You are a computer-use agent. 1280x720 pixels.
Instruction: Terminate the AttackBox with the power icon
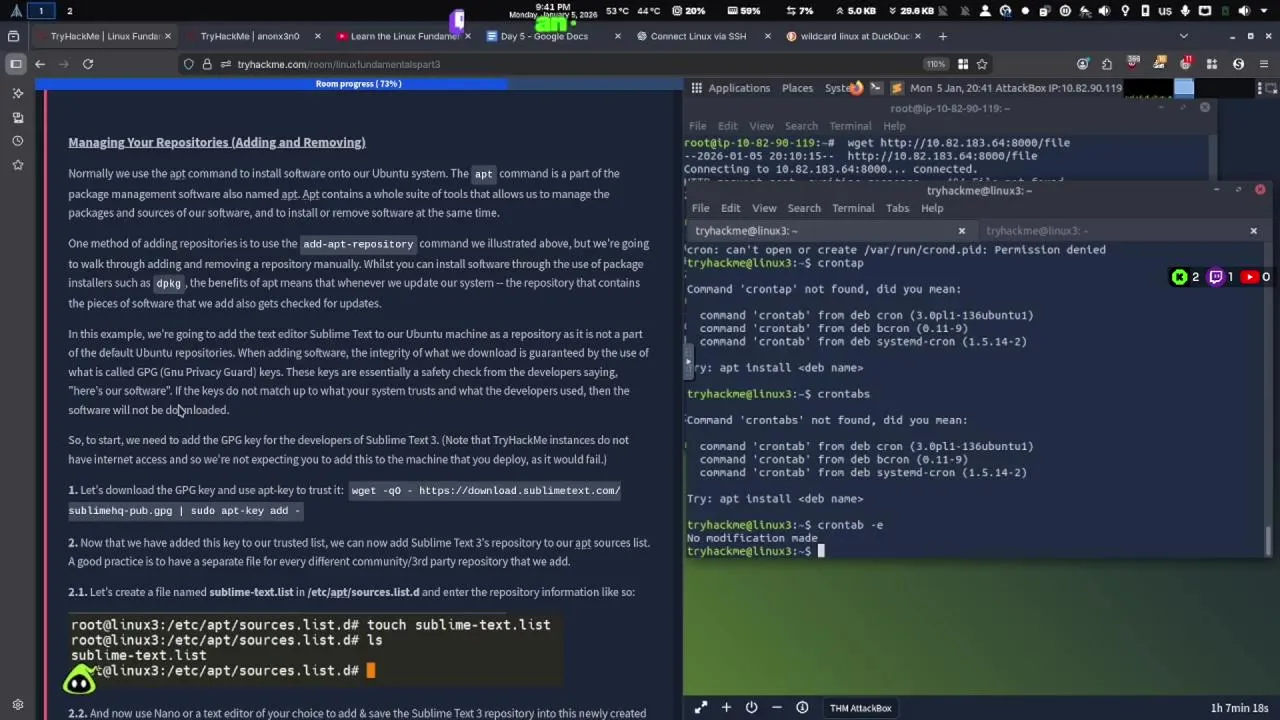tap(751, 708)
